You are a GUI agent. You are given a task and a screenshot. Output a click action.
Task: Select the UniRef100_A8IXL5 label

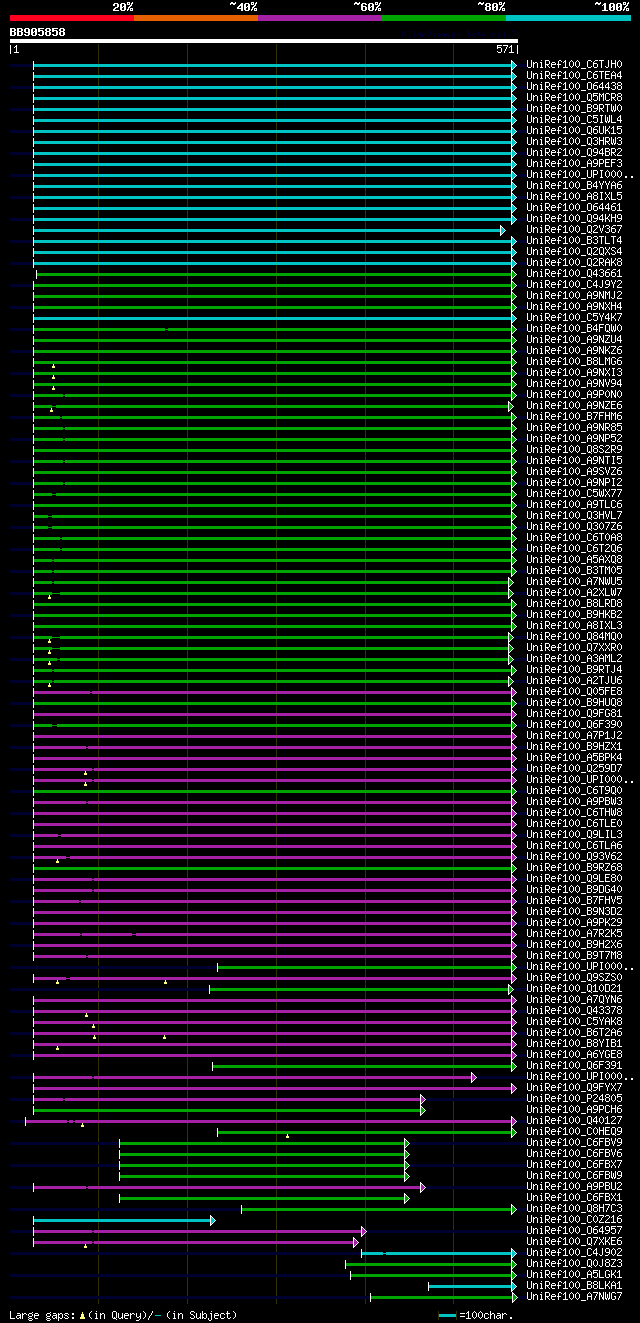click(574, 196)
